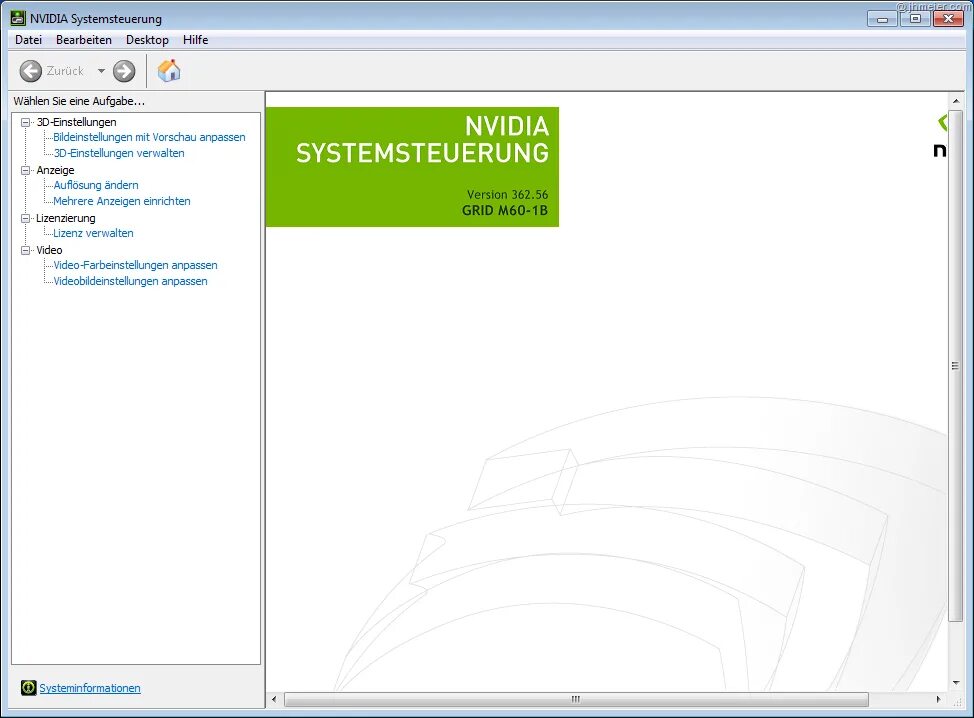Select Mehrere Anzeigen einrichten

pos(122,201)
